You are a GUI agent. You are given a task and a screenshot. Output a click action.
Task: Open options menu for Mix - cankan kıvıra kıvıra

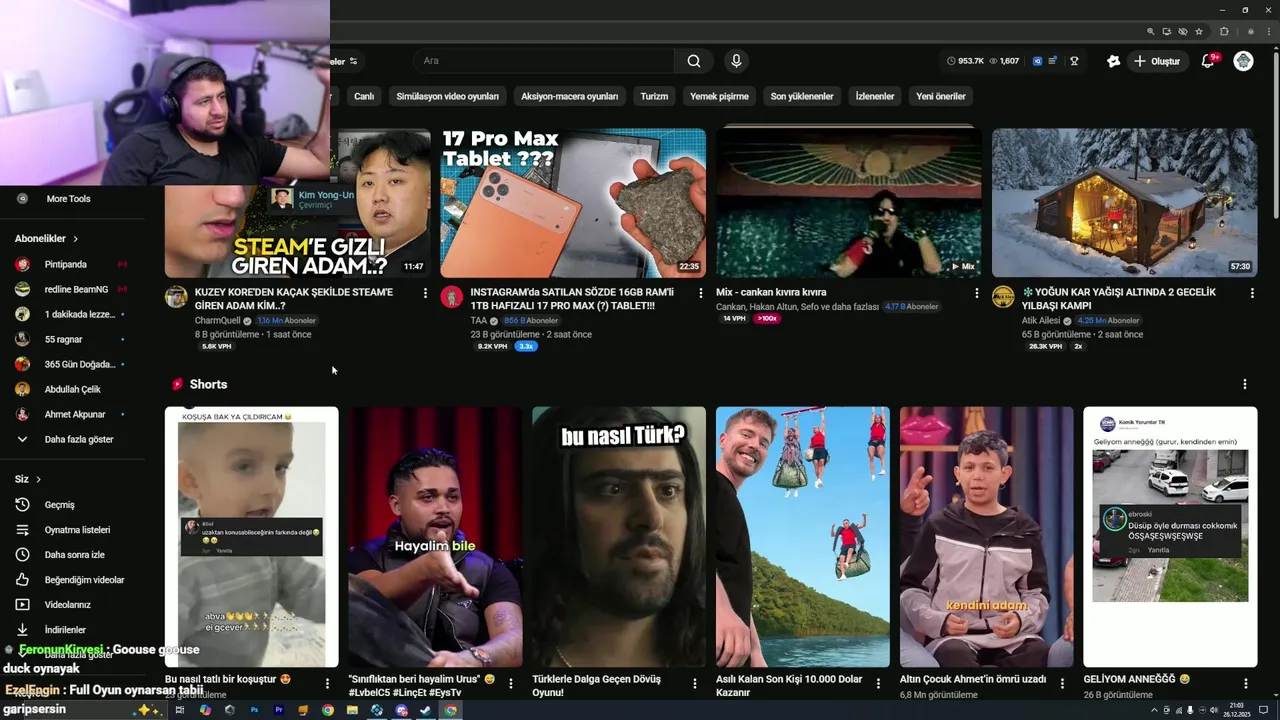pos(976,293)
